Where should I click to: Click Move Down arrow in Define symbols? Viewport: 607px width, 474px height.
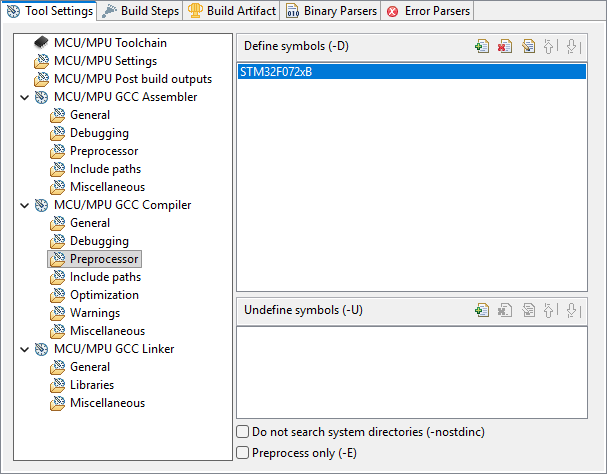571,46
